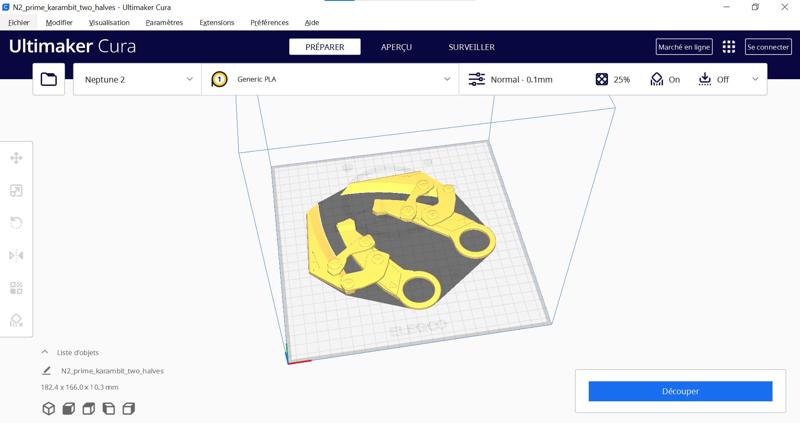Click the 25% infill icon

point(602,79)
